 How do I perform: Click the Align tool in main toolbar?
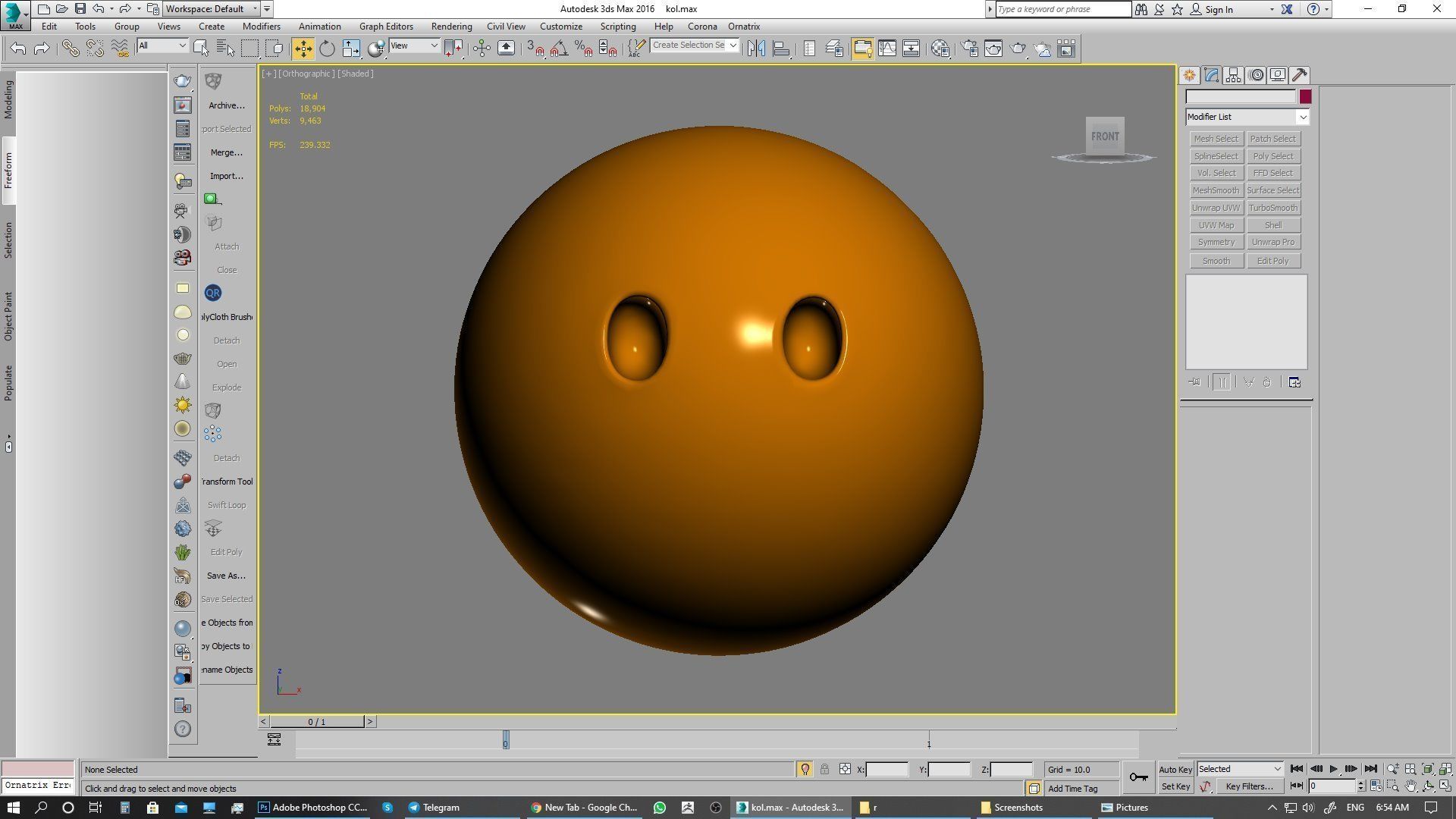[x=781, y=49]
